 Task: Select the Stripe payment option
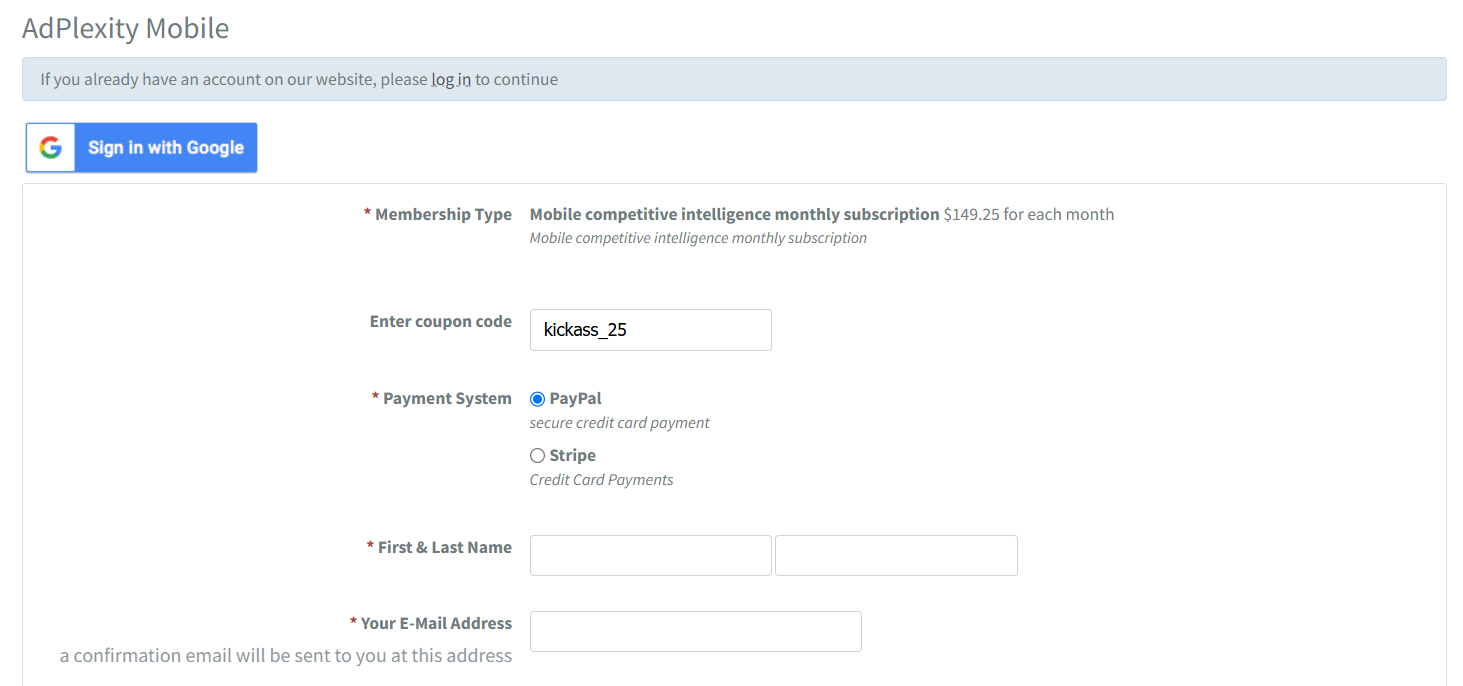(x=537, y=456)
